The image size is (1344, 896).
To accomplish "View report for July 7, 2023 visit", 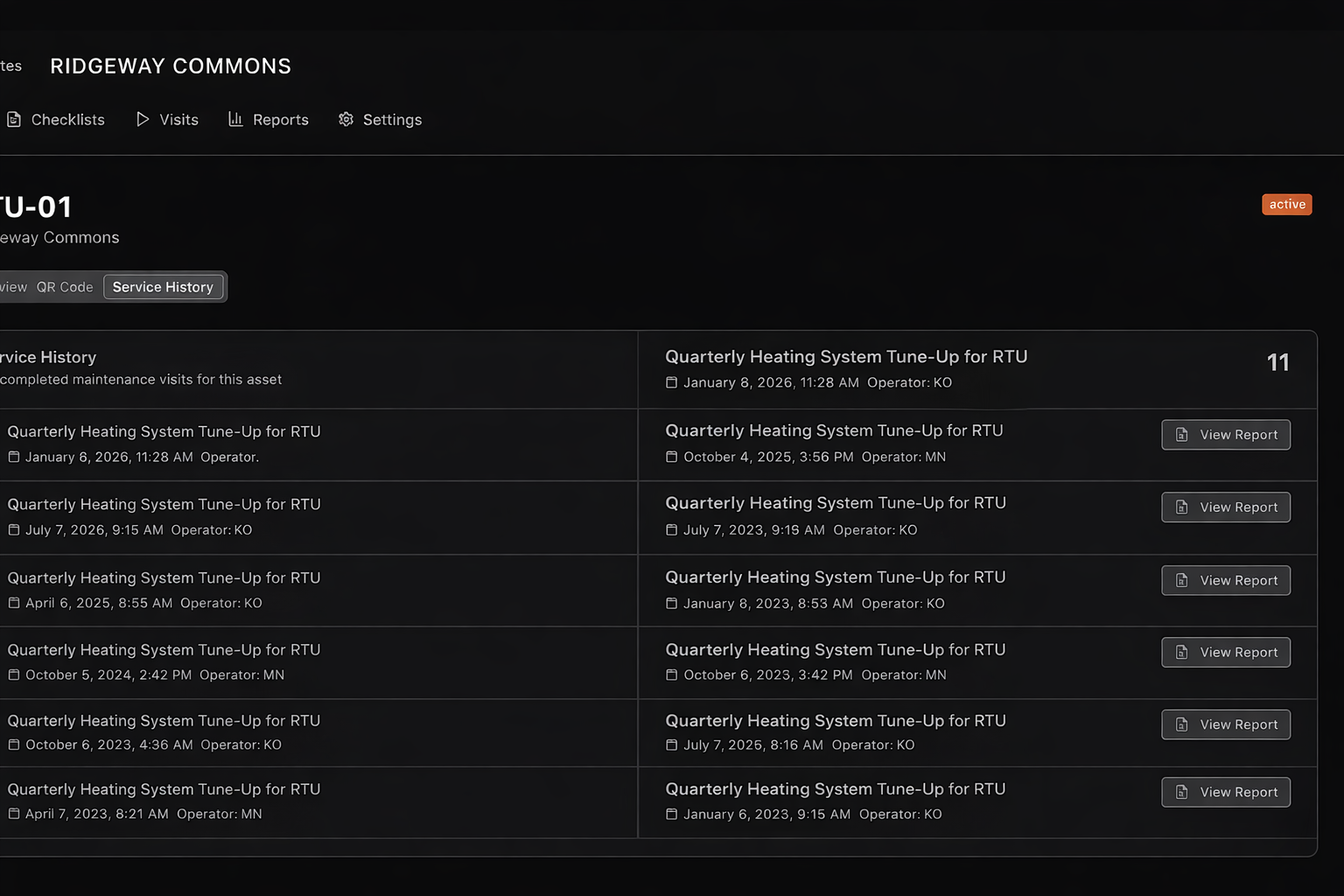I will coord(1225,507).
